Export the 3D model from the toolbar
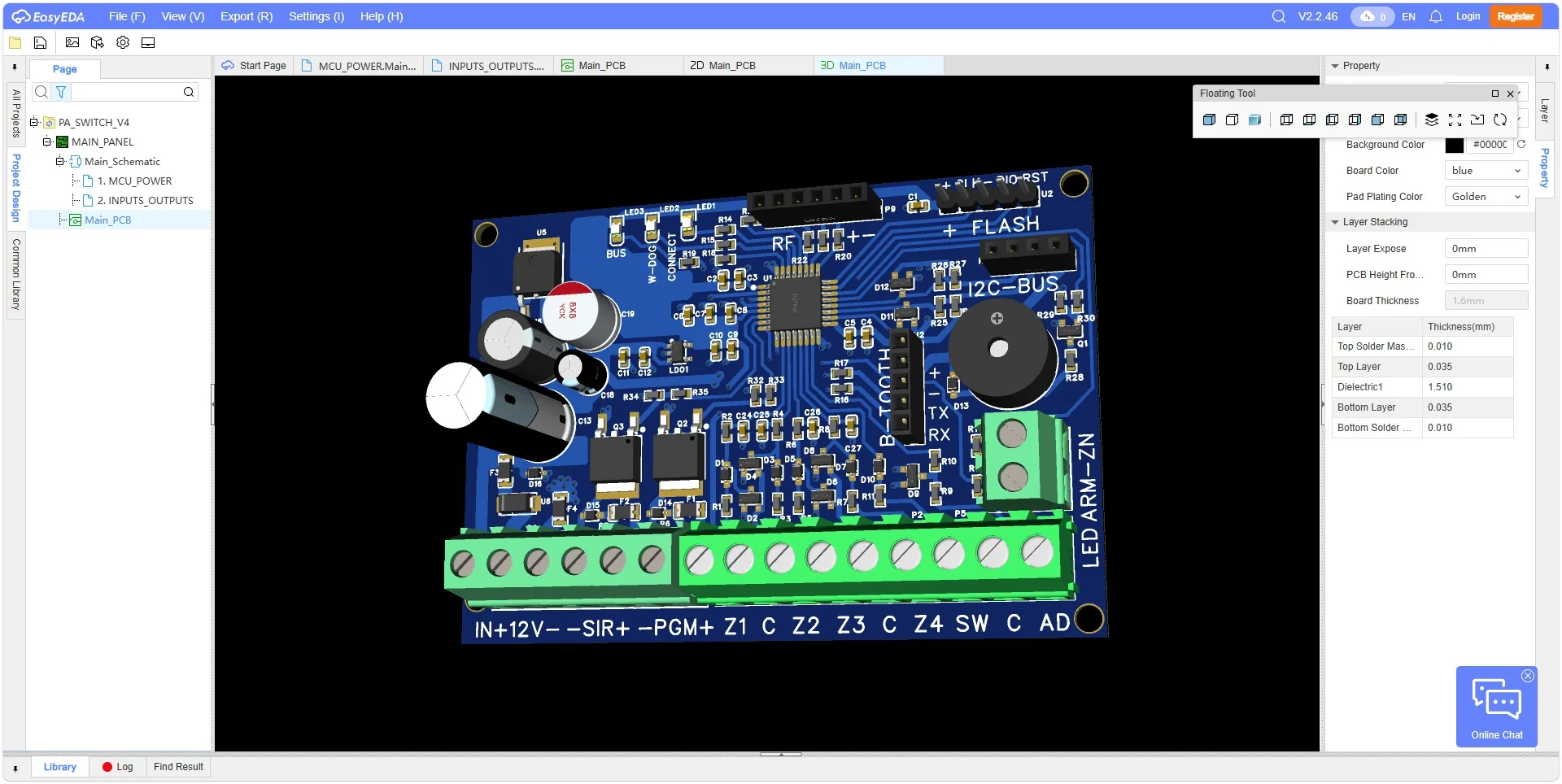The image size is (1562, 784). click(97, 43)
